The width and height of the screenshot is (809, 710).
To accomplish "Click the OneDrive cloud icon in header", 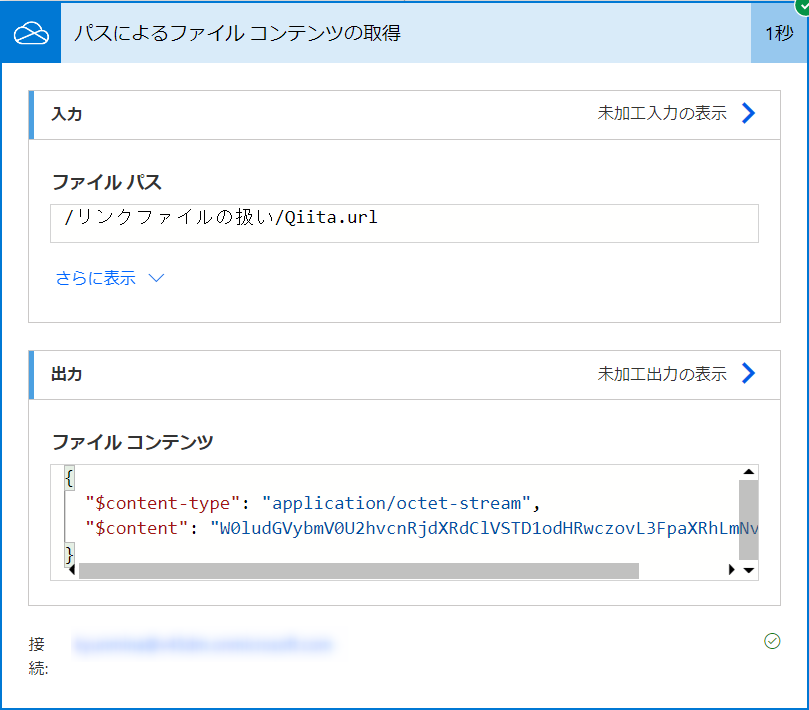I will pyautogui.click(x=31, y=34).
